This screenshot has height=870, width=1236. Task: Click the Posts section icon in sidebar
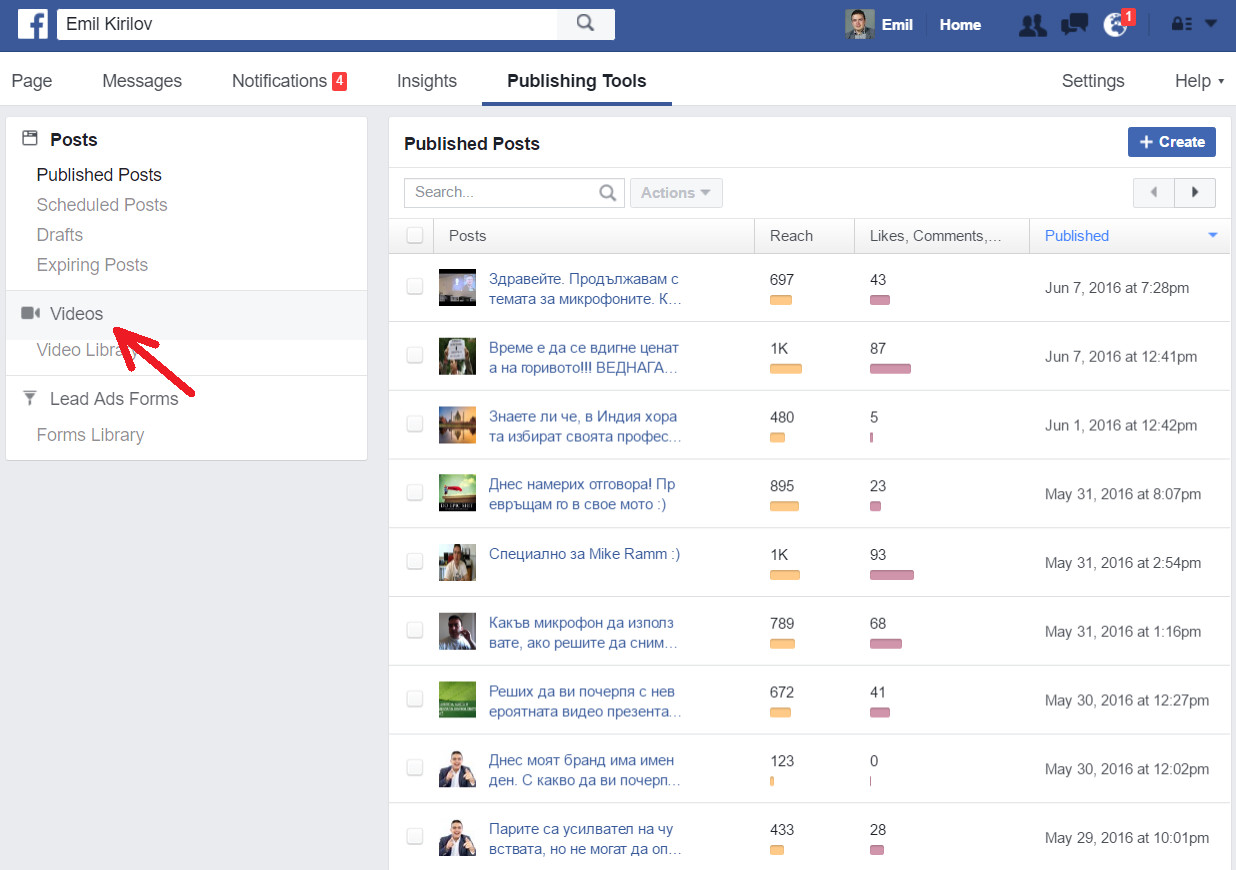(29, 139)
